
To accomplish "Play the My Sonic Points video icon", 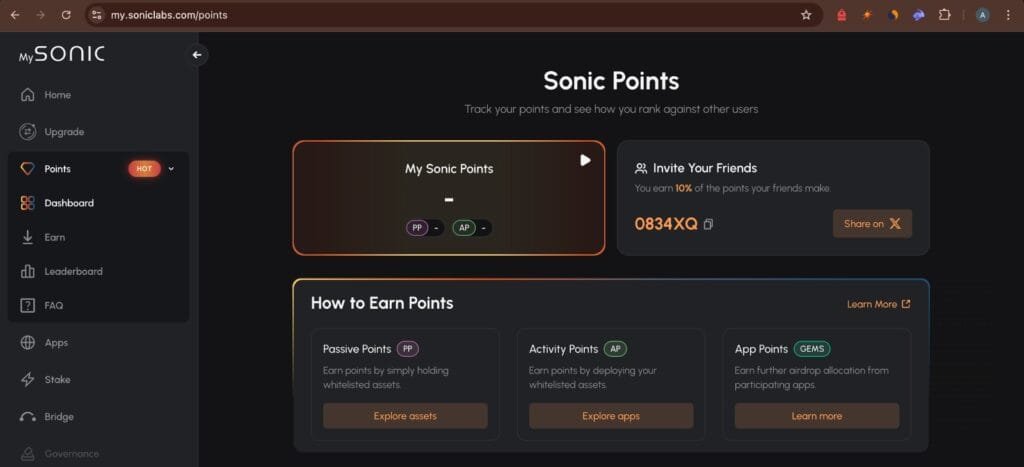I will [x=585, y=160].
